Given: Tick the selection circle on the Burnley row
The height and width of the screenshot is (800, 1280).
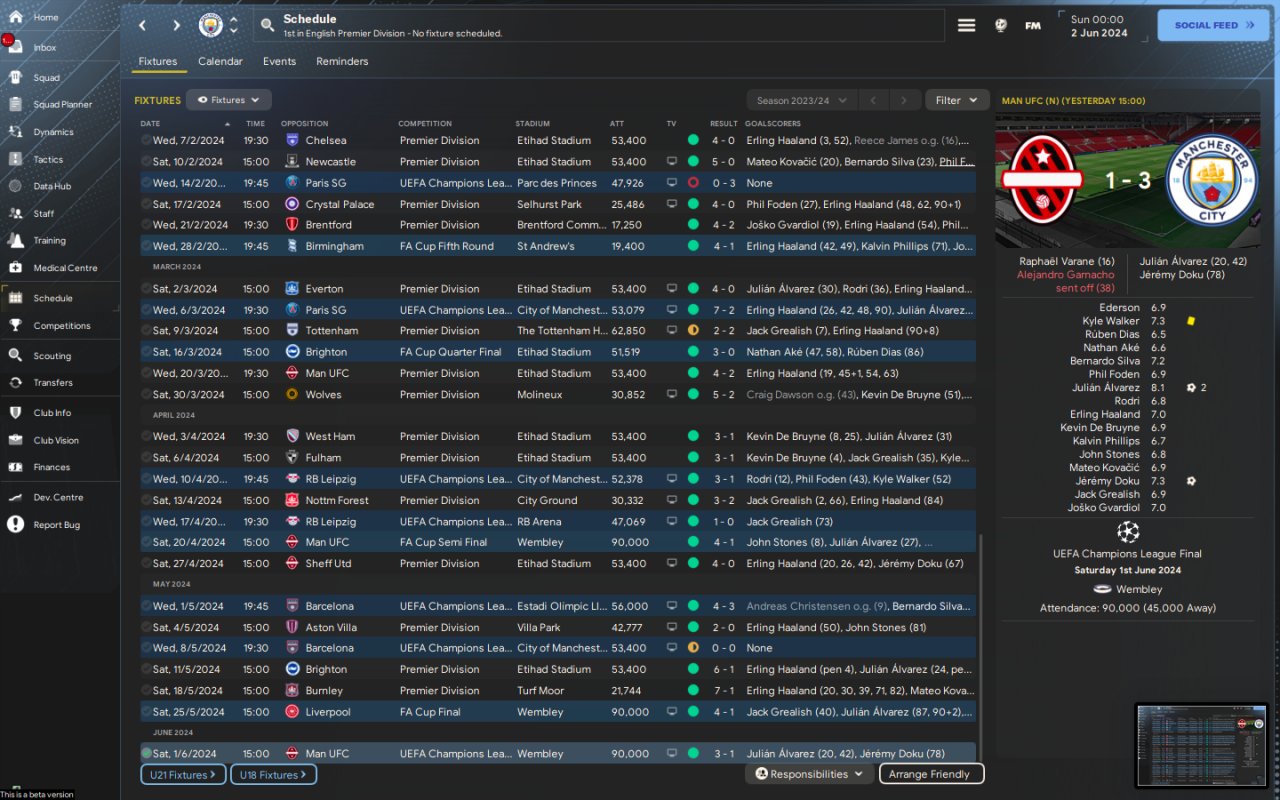Looking at the screenshot, I should 146,690.
